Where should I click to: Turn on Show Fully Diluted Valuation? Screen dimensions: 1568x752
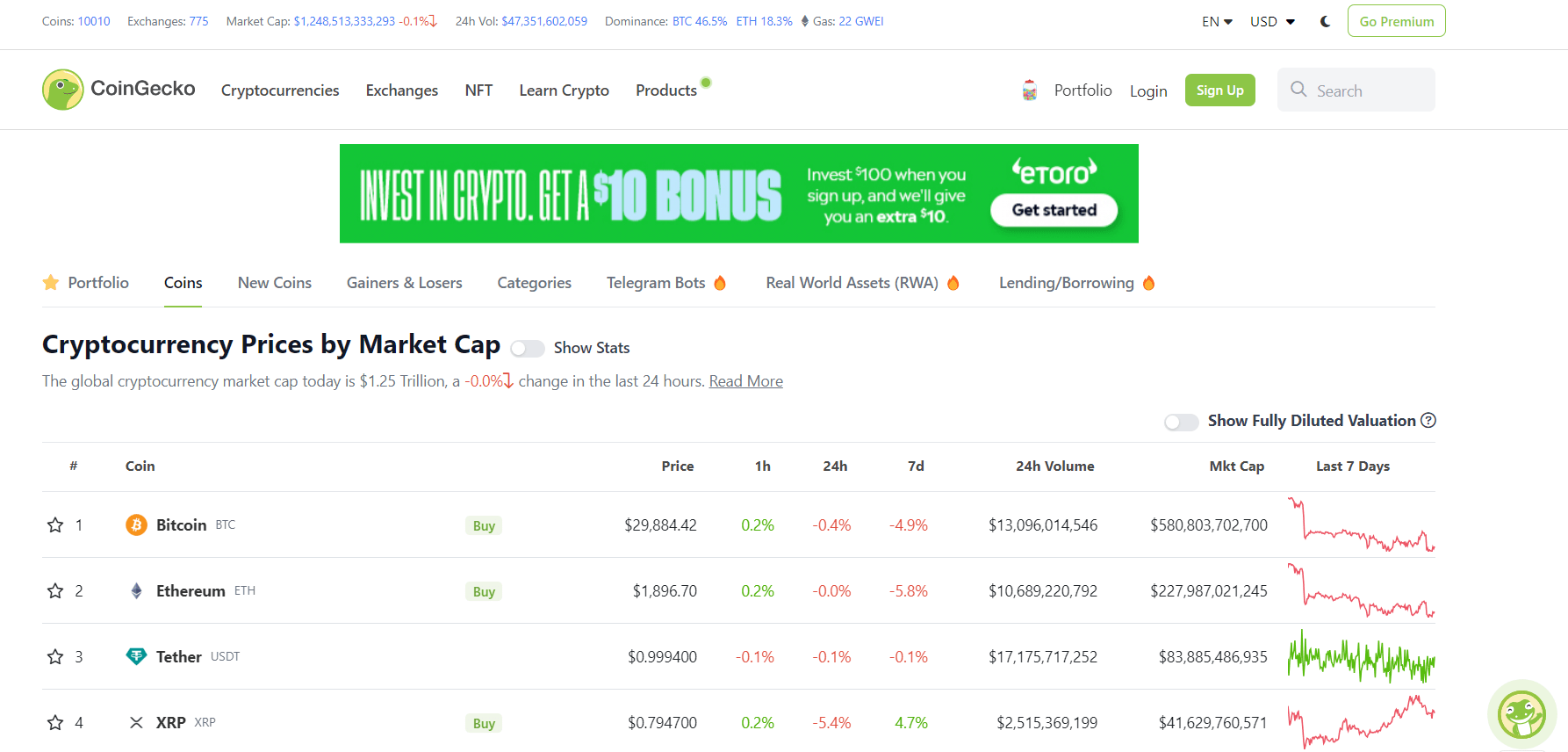coord(1181,423)
